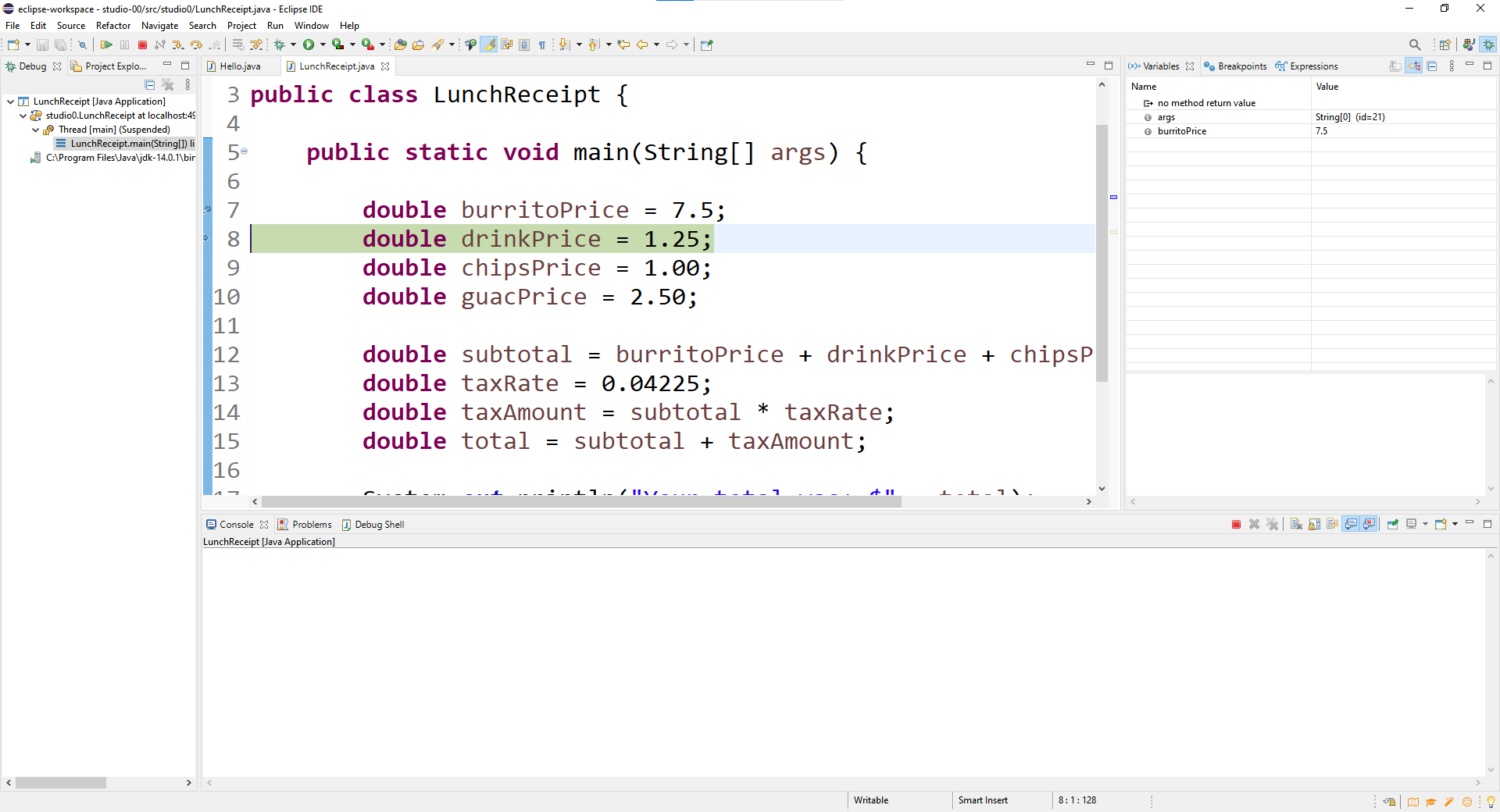The height and width of the screenshot is (812, 1500).
Task: Click the Back navigation arrow
Action: pyautogui.click(x=642, y=45)
